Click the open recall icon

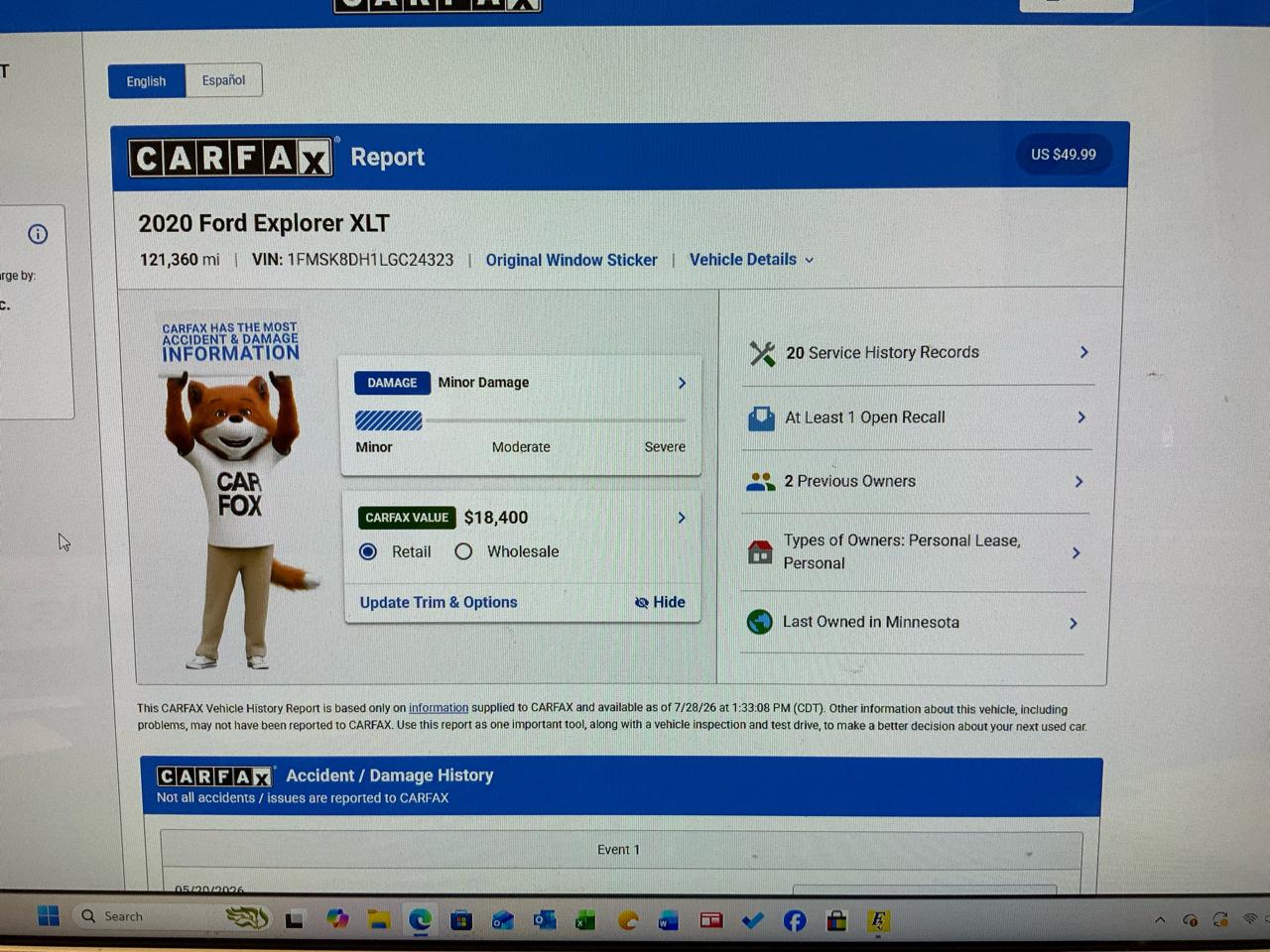[761, 418]
